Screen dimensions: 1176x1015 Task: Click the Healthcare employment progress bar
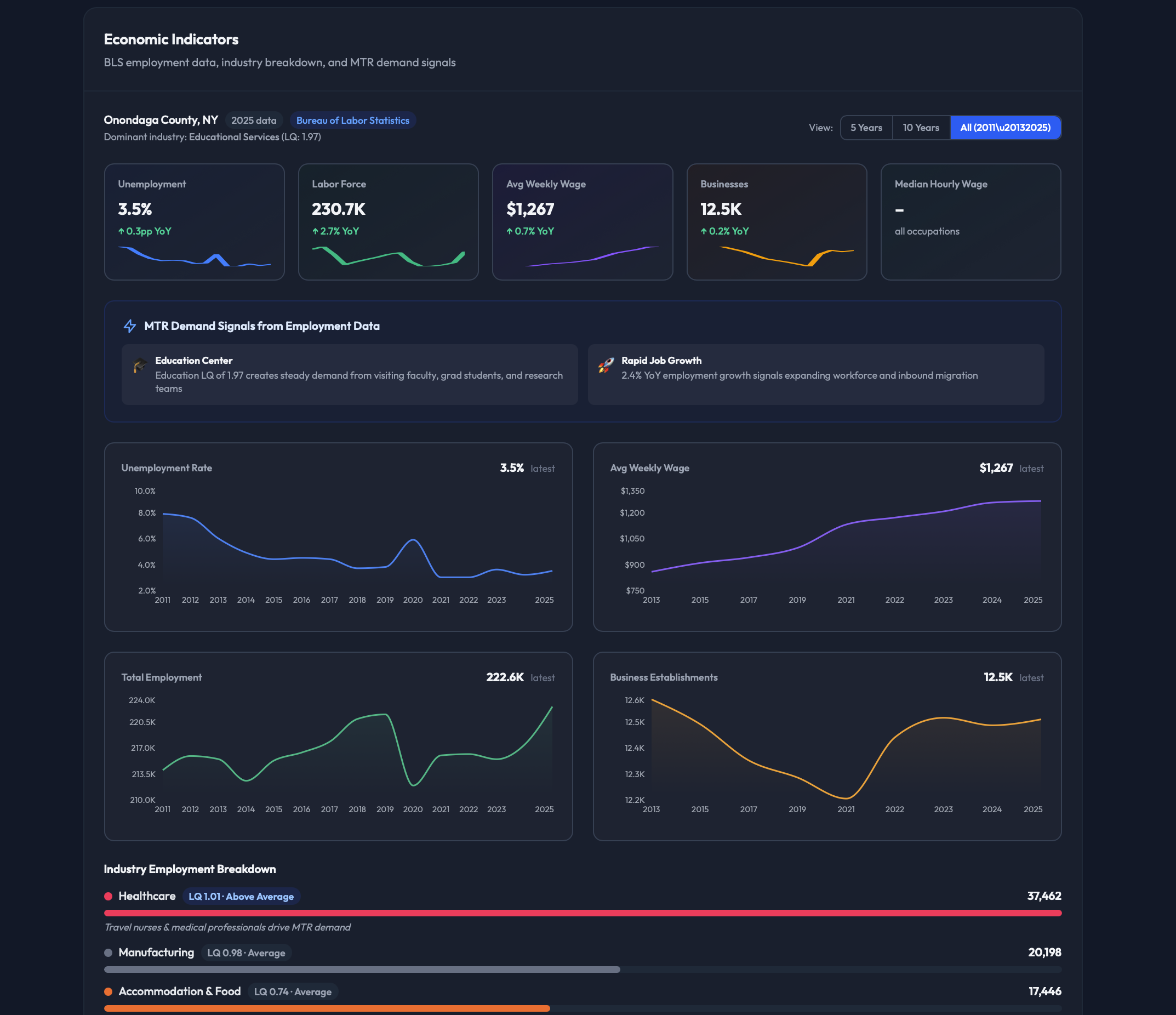583,914
